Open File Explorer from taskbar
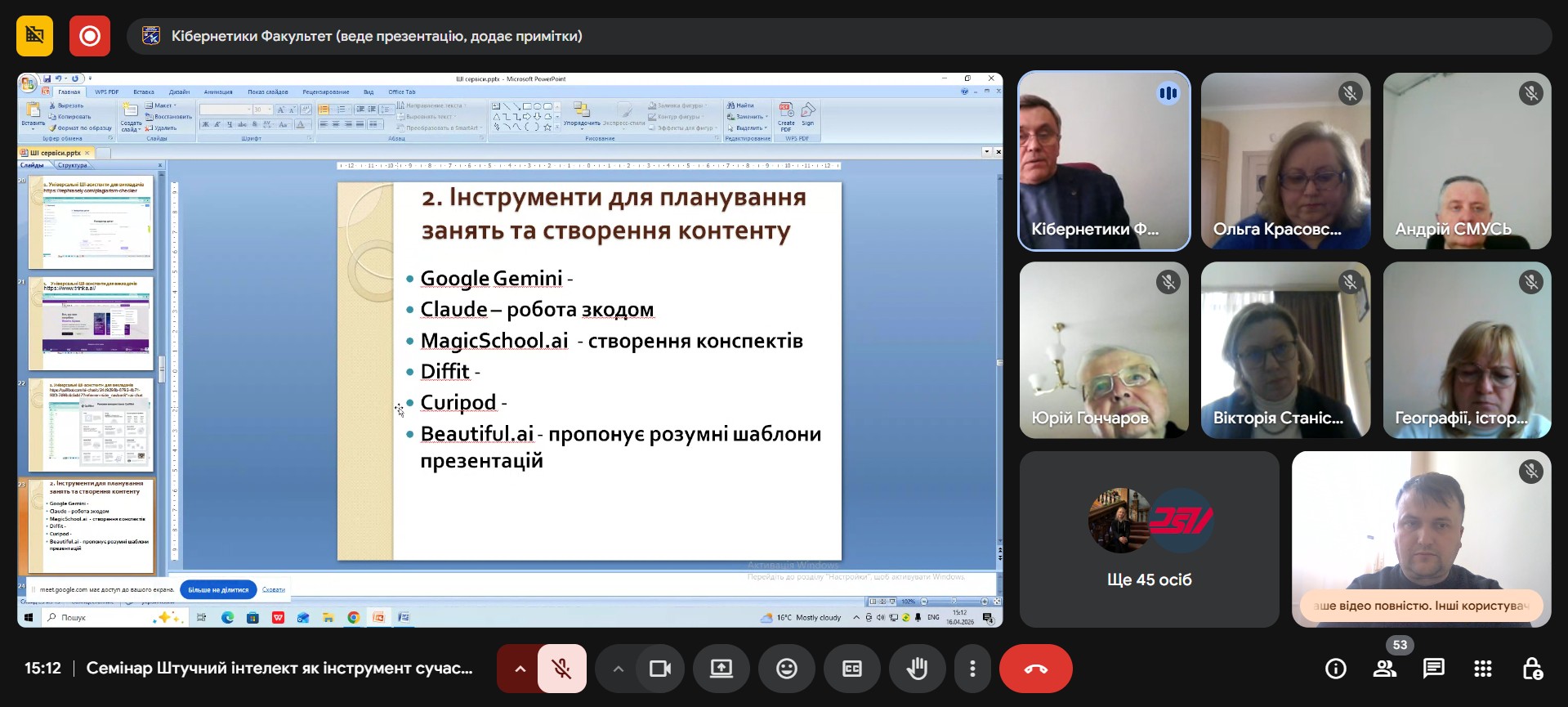 point(328,618)
